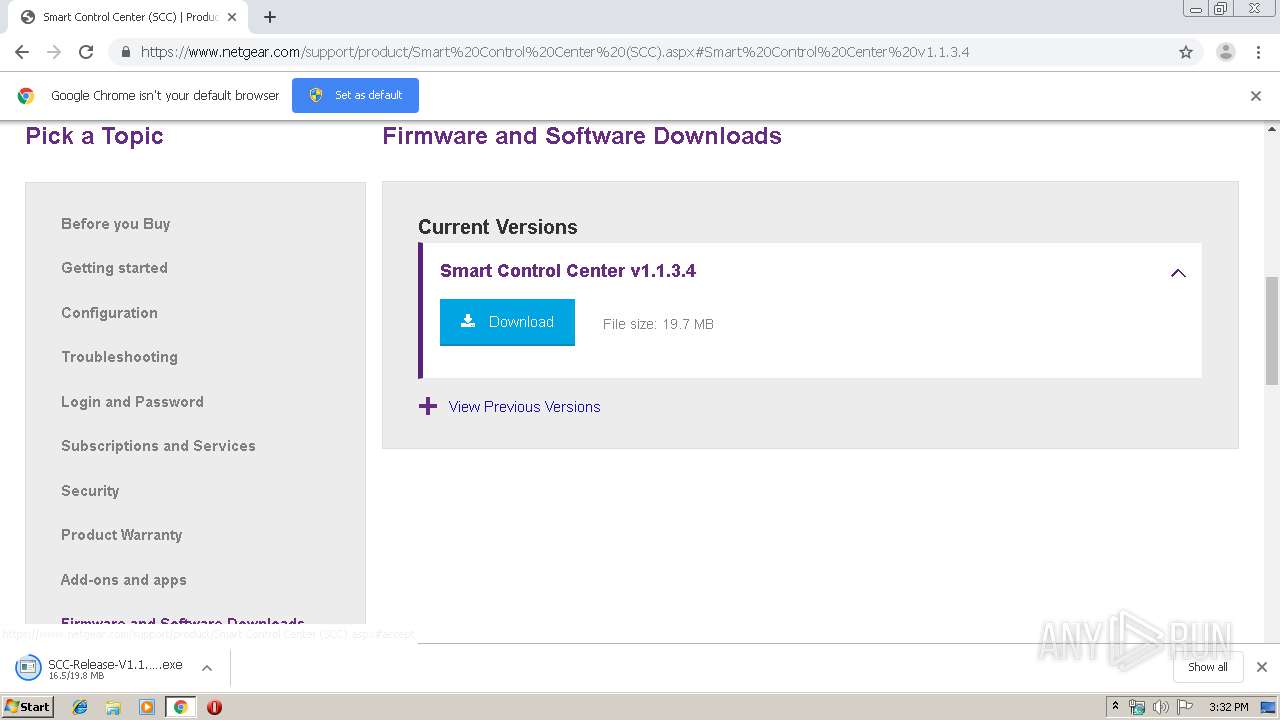This screenshot has height=720, width=1280.
Task: Select Configuration topic
Action: click(109, 313)
